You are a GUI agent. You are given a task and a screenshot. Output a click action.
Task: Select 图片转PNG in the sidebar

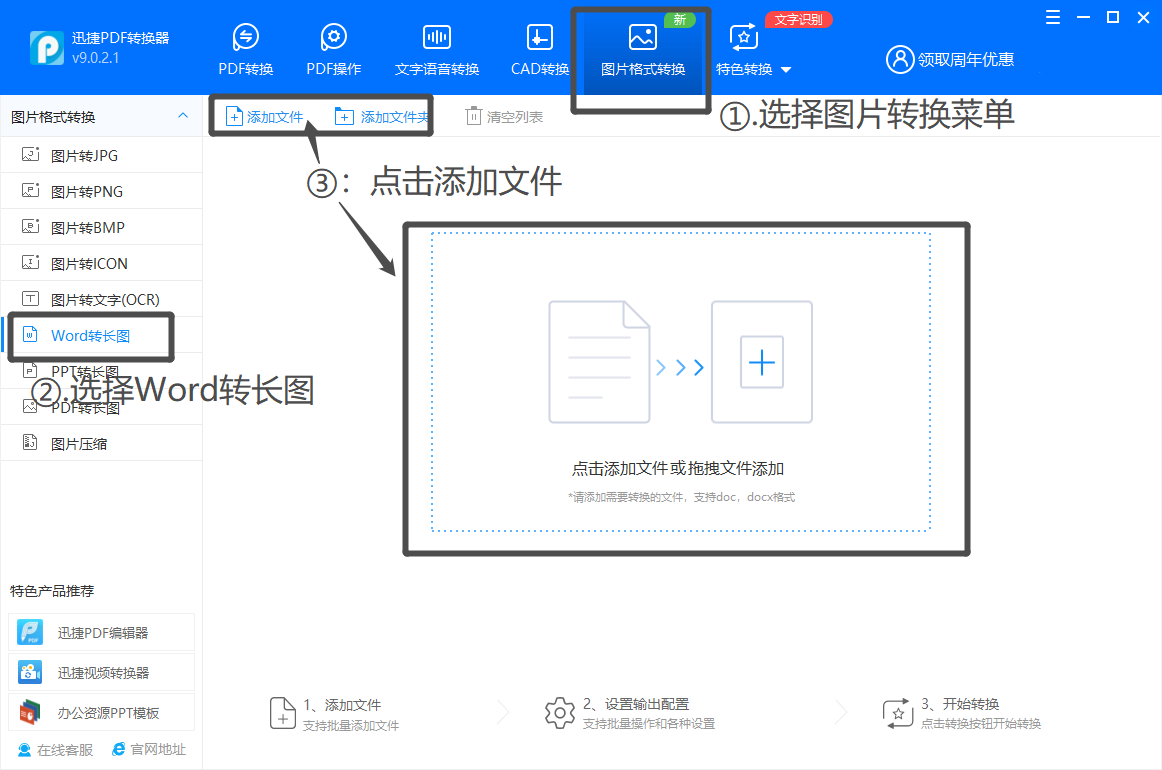tap(102, 191)
